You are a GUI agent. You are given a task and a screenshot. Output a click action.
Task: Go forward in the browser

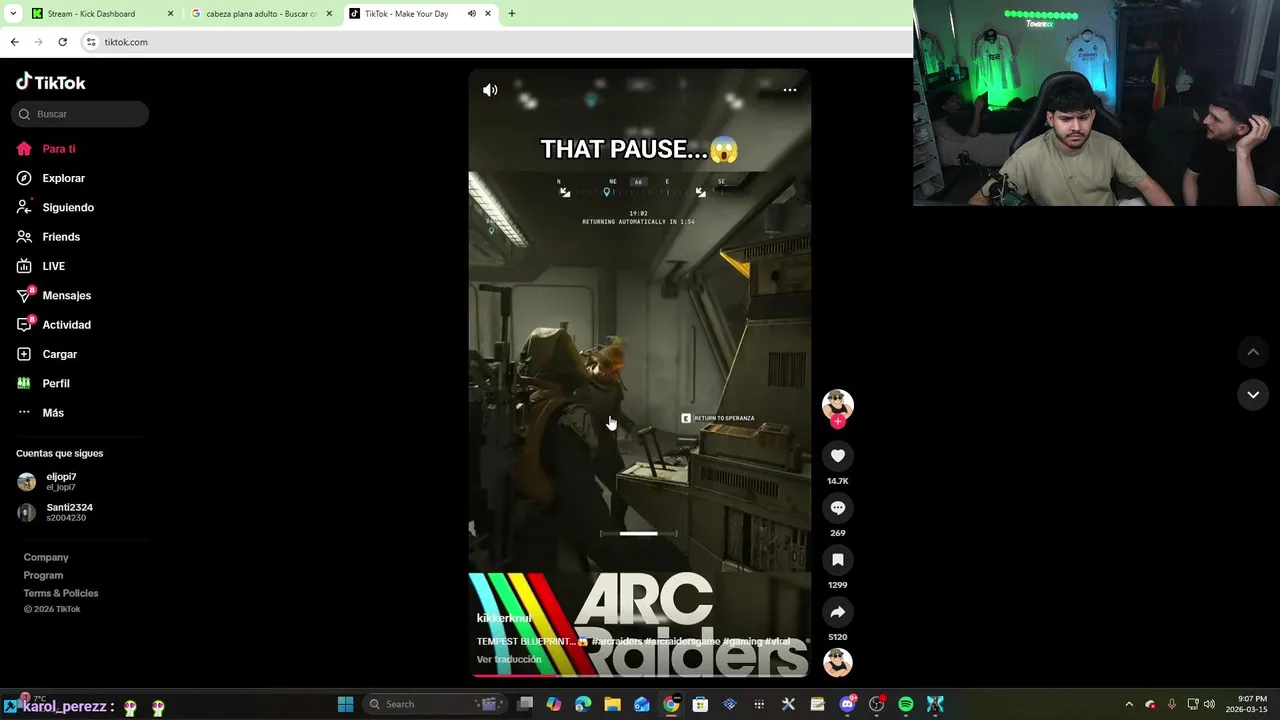tap(38, 42)
